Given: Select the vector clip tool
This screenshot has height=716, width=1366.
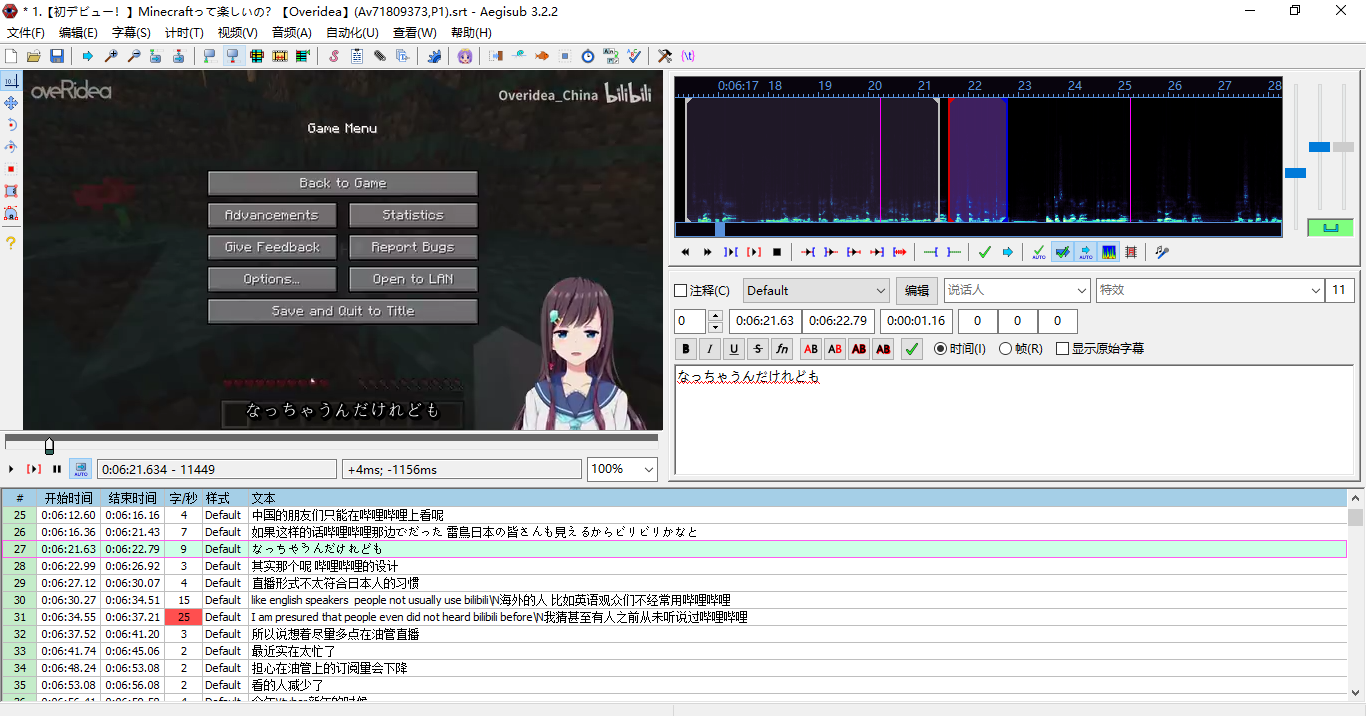Looking at the screenshot, I should [11, 213].
